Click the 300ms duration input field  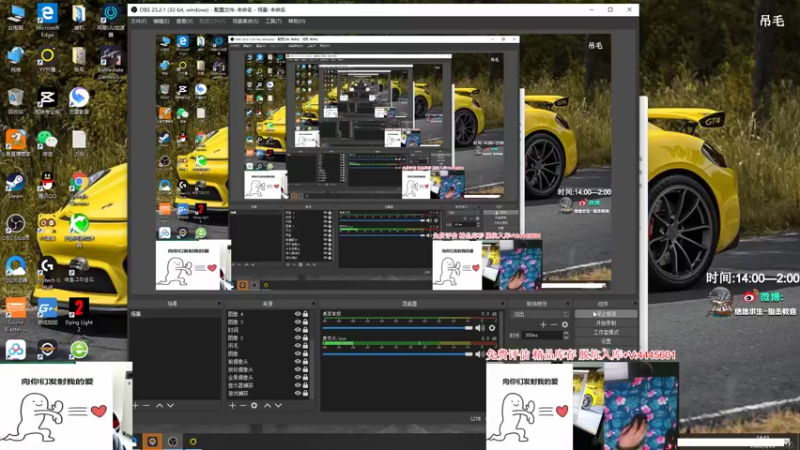pyautogui.click(x=543, y=335)
